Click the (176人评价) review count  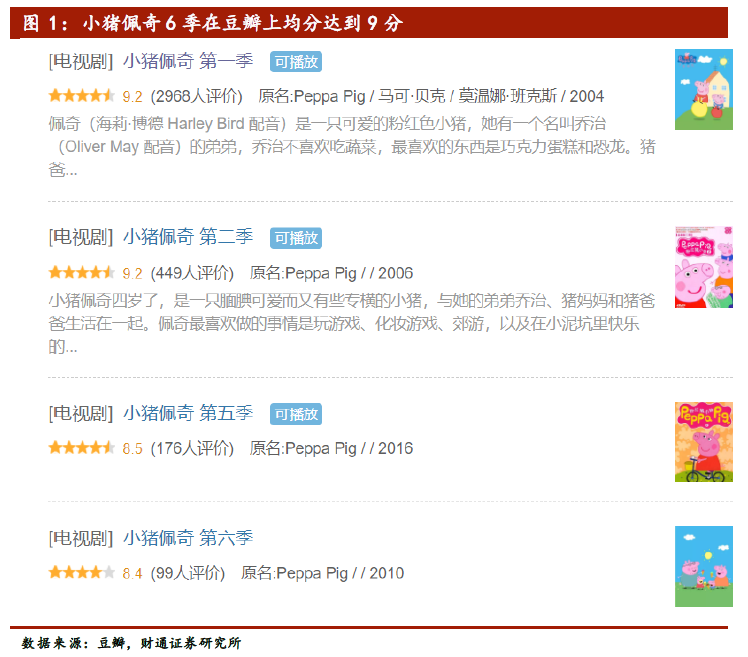pos(192,448)
